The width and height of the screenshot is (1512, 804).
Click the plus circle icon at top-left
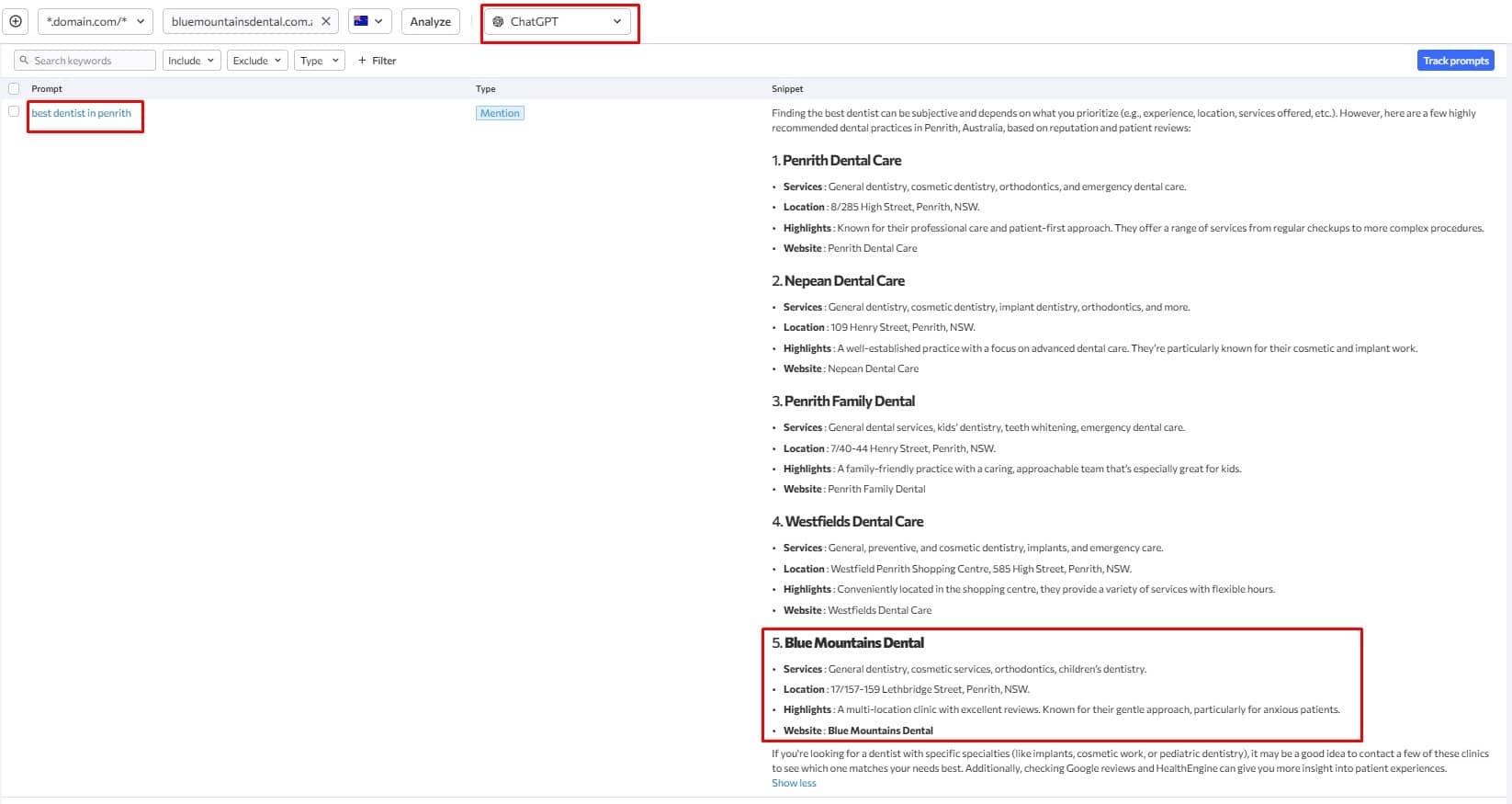click(16, 21)
